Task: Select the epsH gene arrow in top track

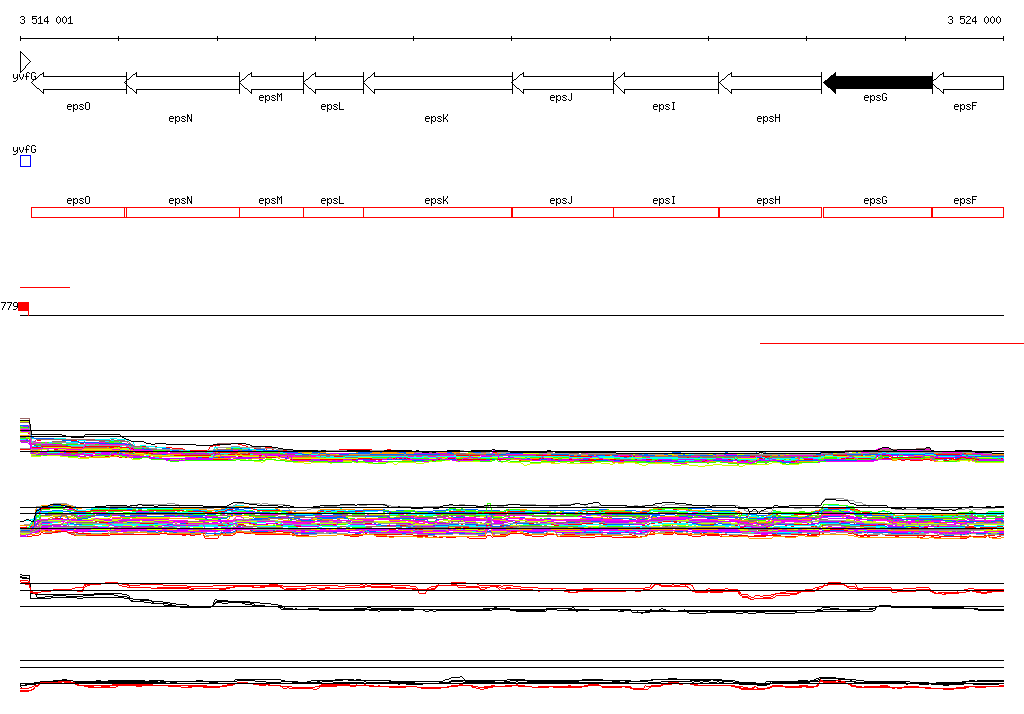Action: click(x=770, y=83)
